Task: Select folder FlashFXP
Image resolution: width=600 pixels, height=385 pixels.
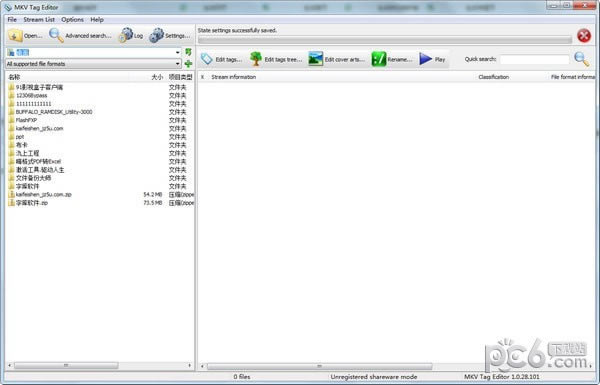Action: [26, 120]
